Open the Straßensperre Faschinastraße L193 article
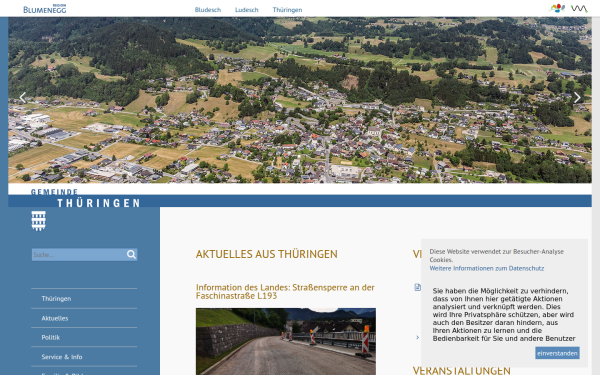 point(285,291)
